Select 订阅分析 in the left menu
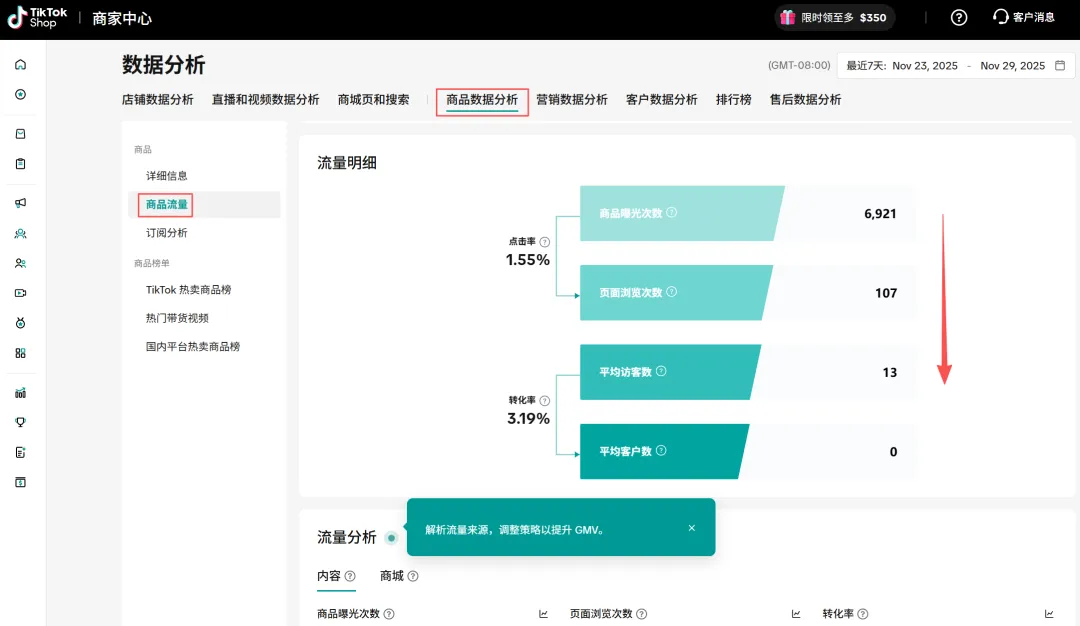1080x626 pixels. point(166,233)
